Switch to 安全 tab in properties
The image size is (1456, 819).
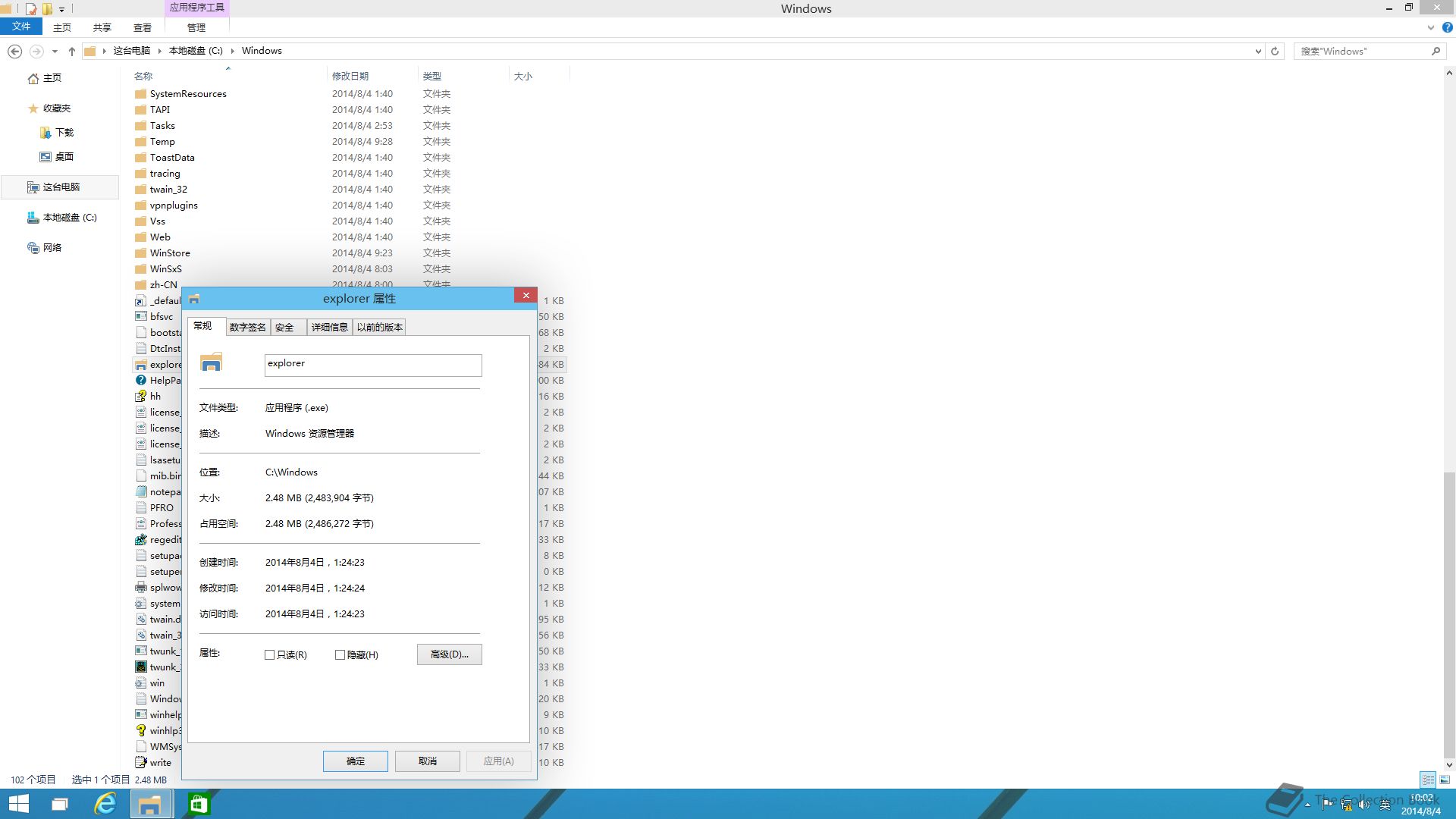(288, 328)
